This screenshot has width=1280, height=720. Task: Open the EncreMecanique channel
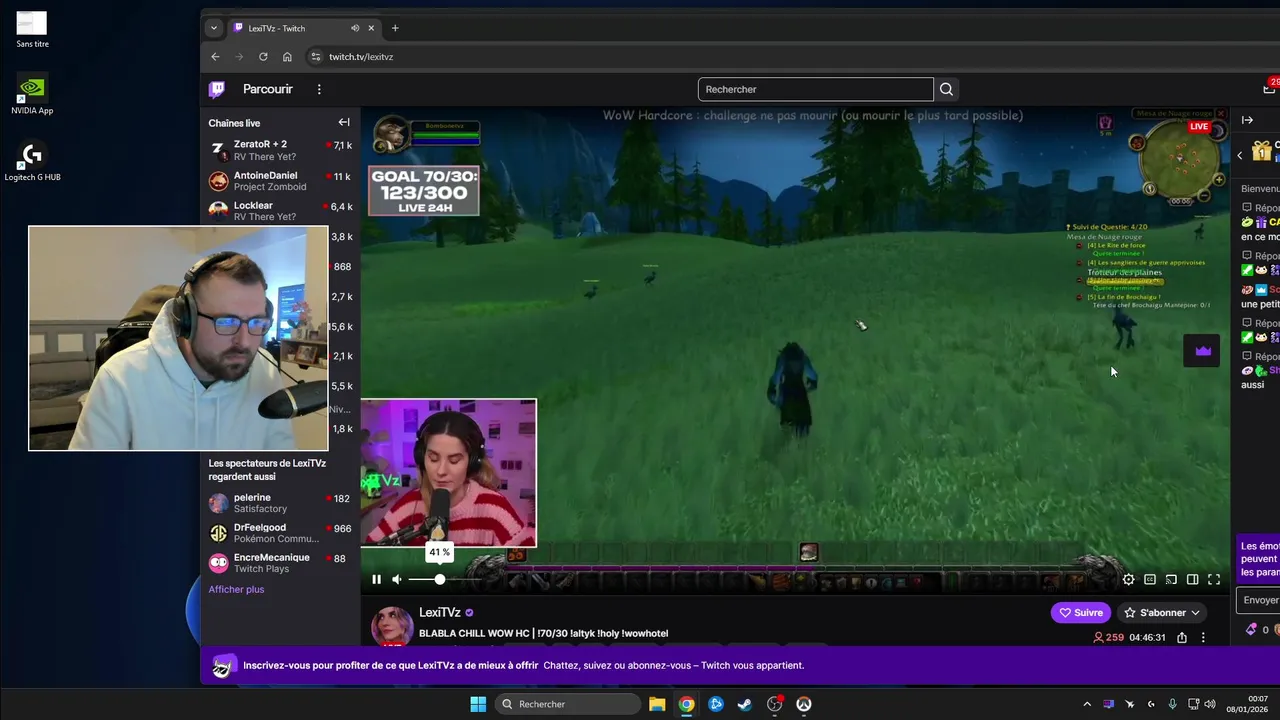click(280, 563)
